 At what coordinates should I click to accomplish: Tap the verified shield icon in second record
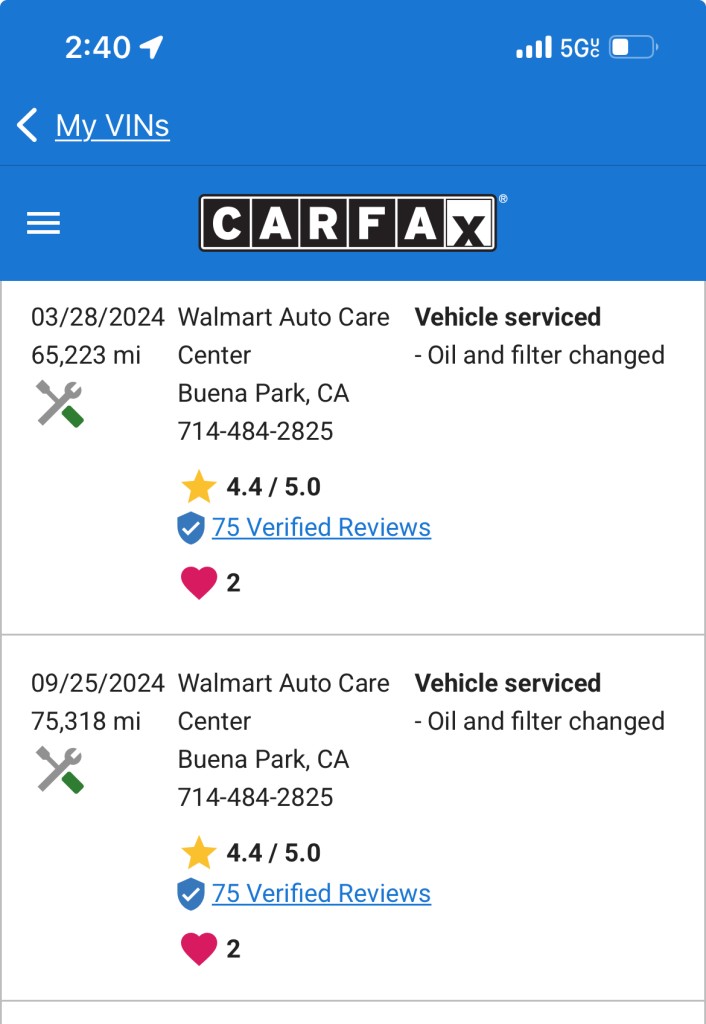point(191,893)
